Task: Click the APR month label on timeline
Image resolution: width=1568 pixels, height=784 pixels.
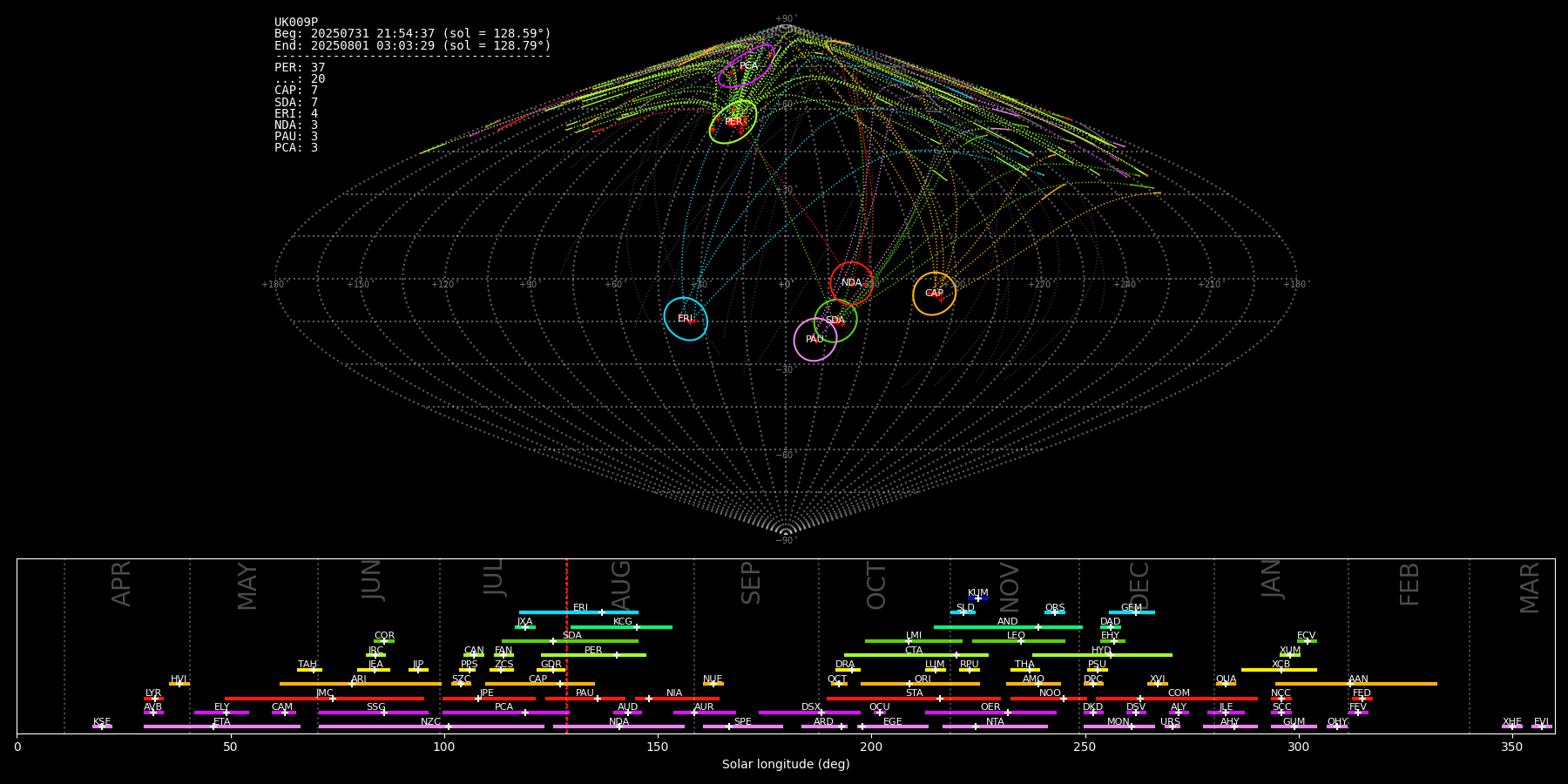Action: pyautogui.click(x=121, y=584)
